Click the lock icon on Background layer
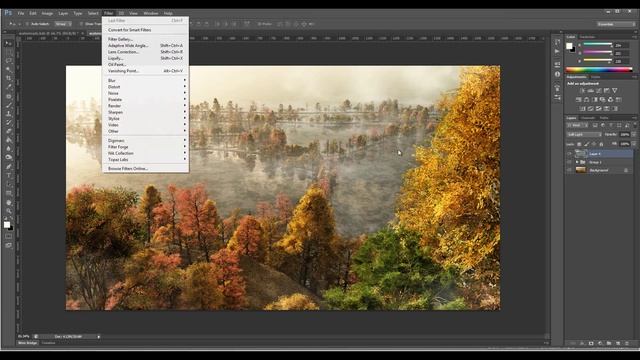This screenshot has height=360, width=640. pyautogui.click(x=626, y=170)
